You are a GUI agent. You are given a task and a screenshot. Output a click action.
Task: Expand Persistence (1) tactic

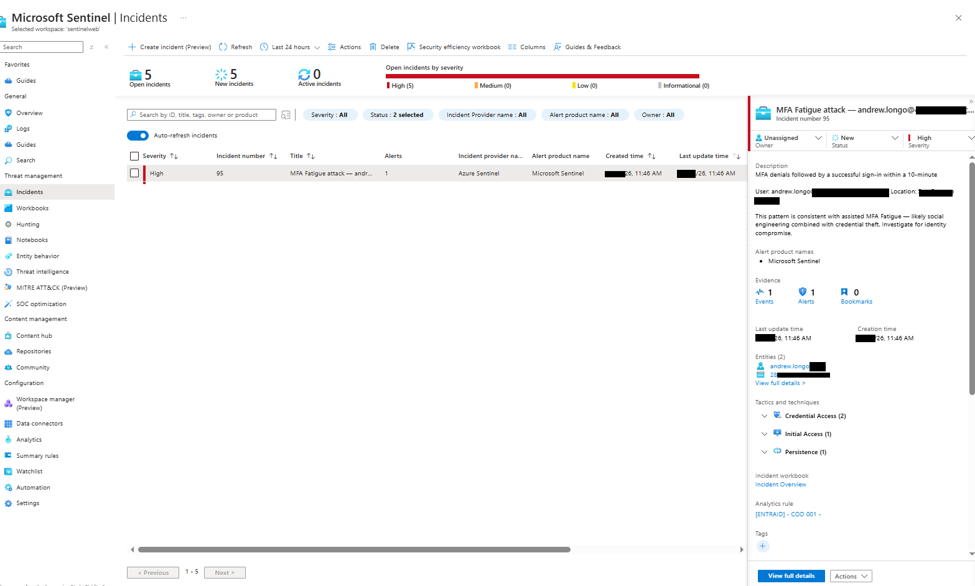764,452
